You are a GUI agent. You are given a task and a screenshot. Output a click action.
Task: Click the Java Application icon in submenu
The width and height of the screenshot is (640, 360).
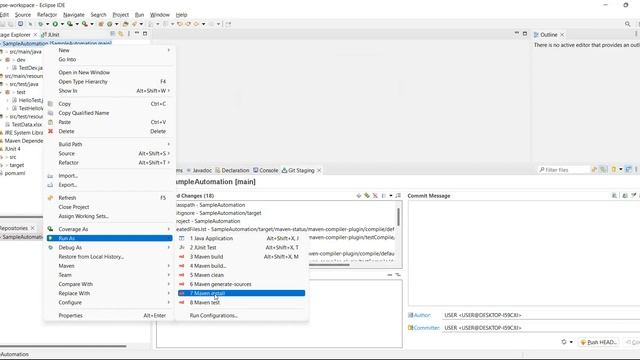point(182,238)
